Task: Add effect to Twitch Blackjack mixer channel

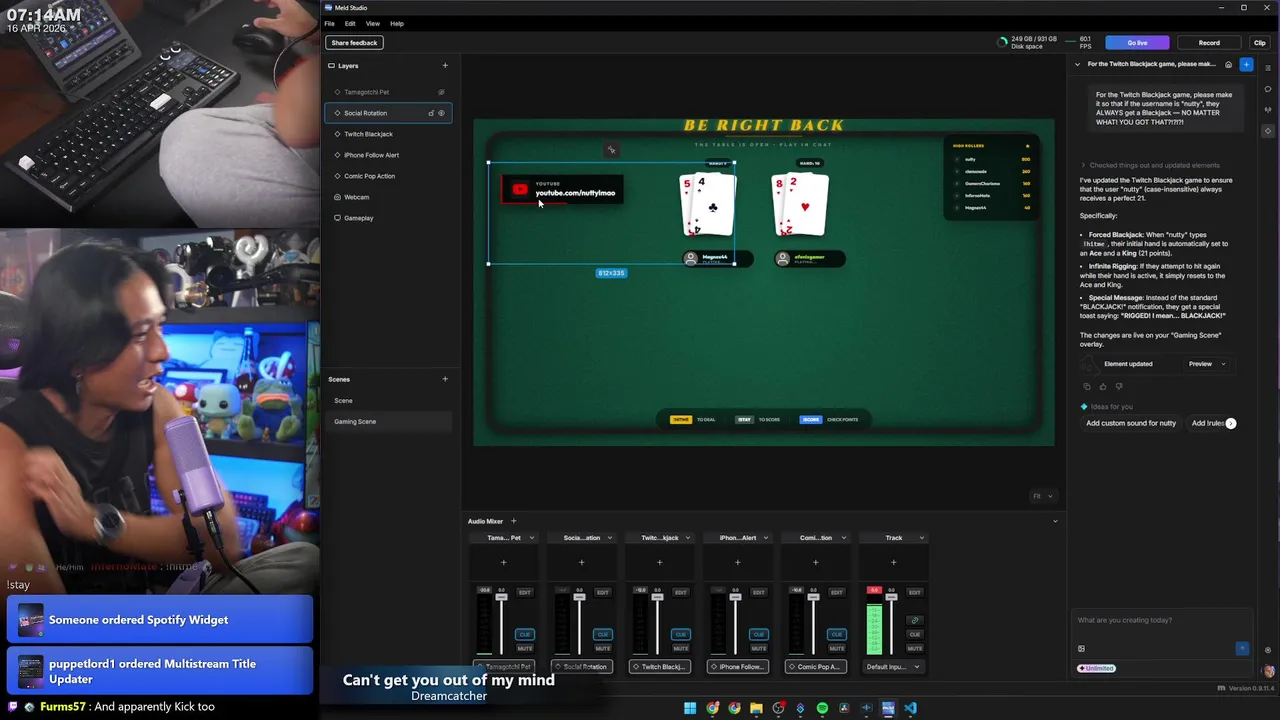Action: [659, 562]
